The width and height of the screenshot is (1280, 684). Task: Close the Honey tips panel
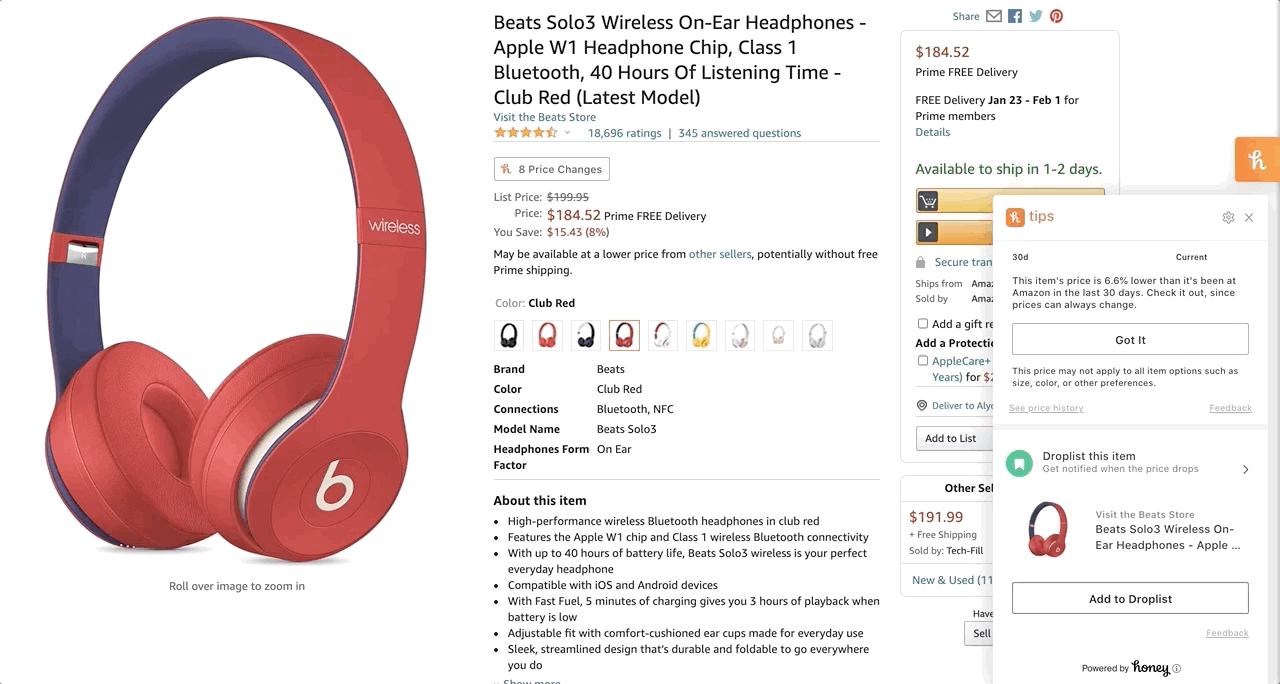click(x=1249, y=218)
